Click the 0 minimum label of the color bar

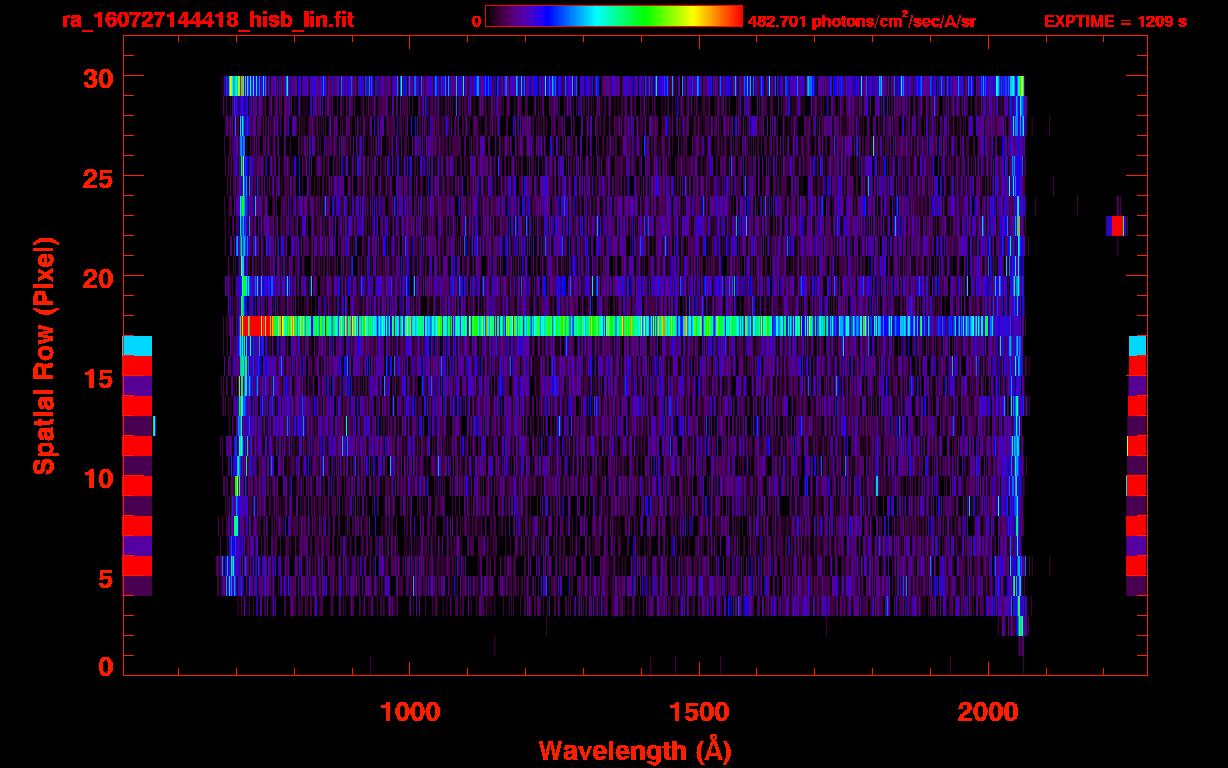click(476, 21)
